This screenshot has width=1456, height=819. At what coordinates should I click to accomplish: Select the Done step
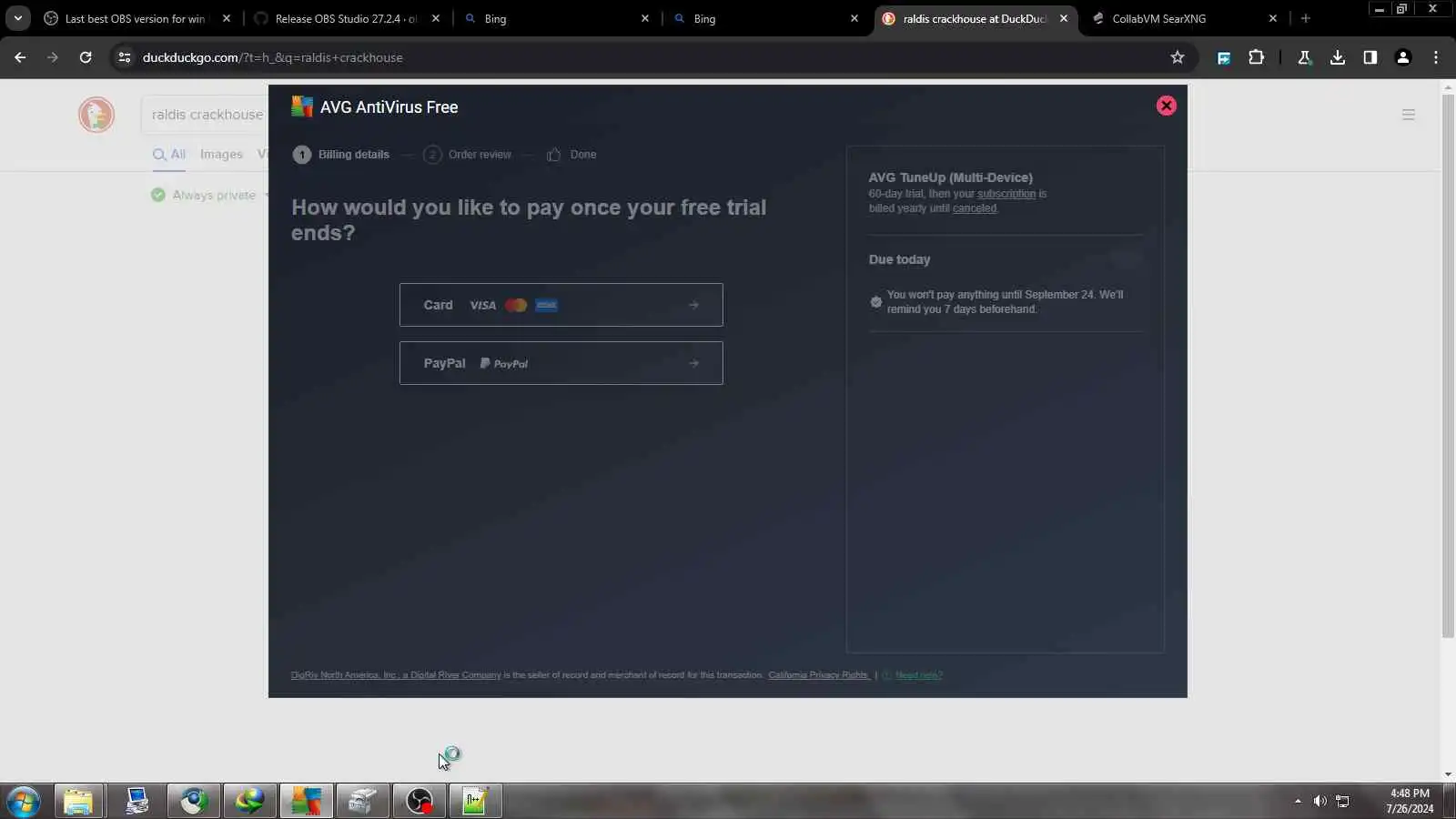[x=571, y=155]
